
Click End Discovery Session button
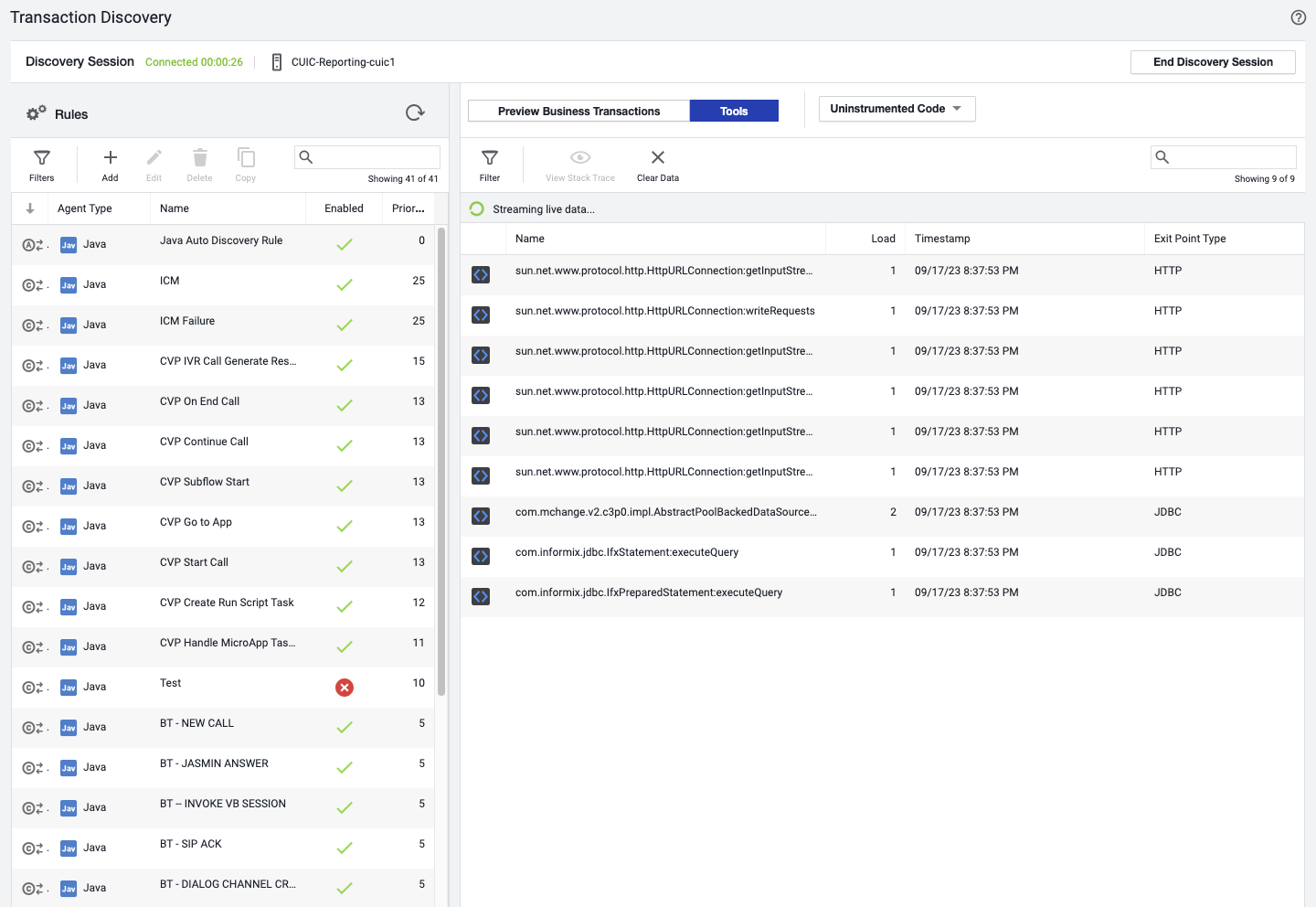point(1213,62)
